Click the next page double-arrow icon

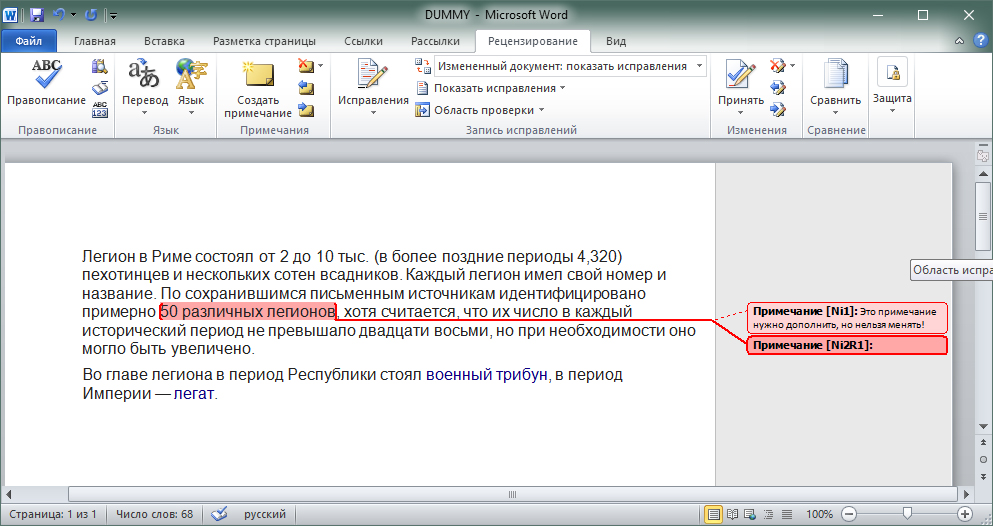(x=983, y=476)
